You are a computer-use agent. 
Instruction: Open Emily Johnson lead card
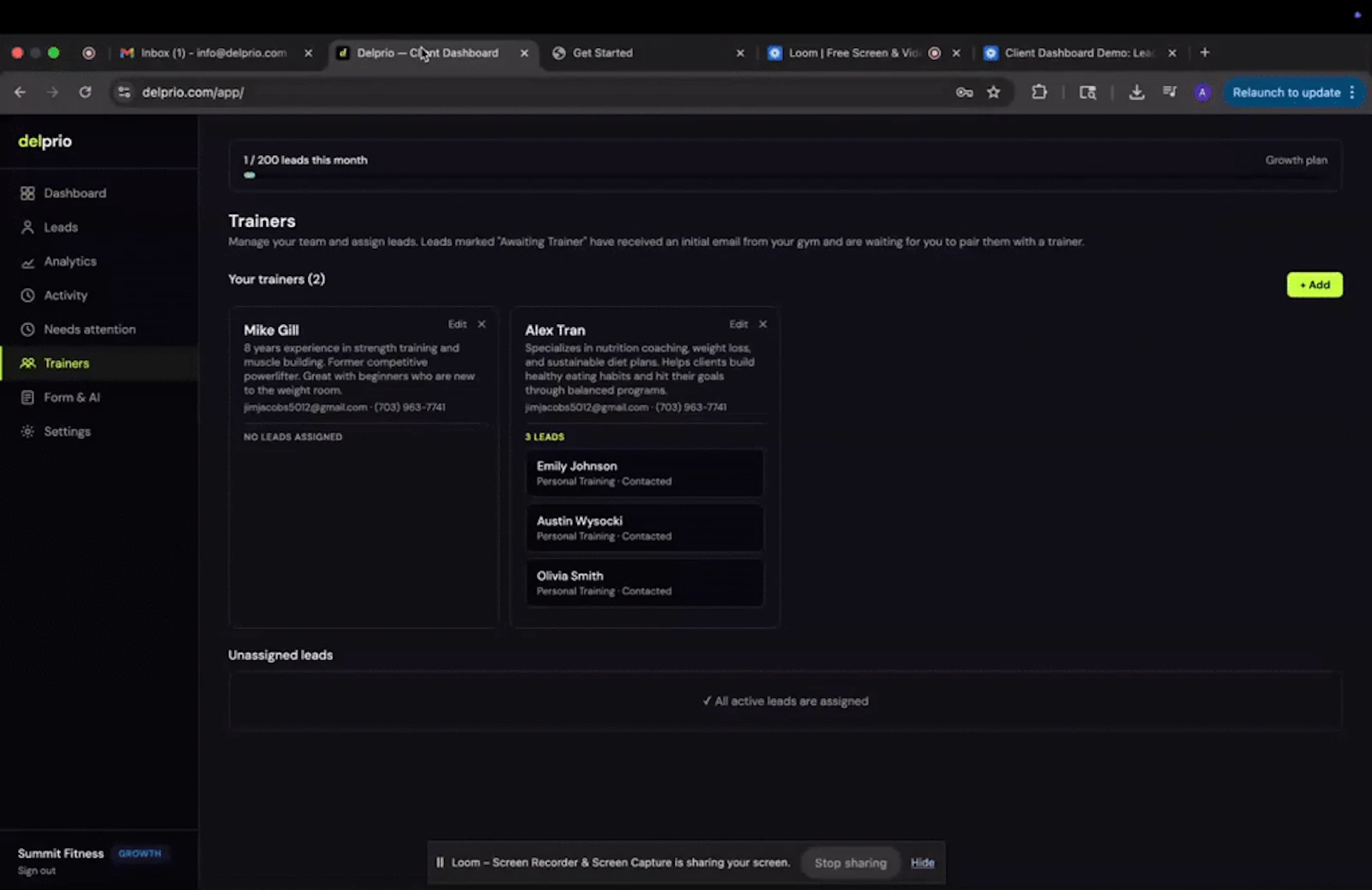click(645, 472)
